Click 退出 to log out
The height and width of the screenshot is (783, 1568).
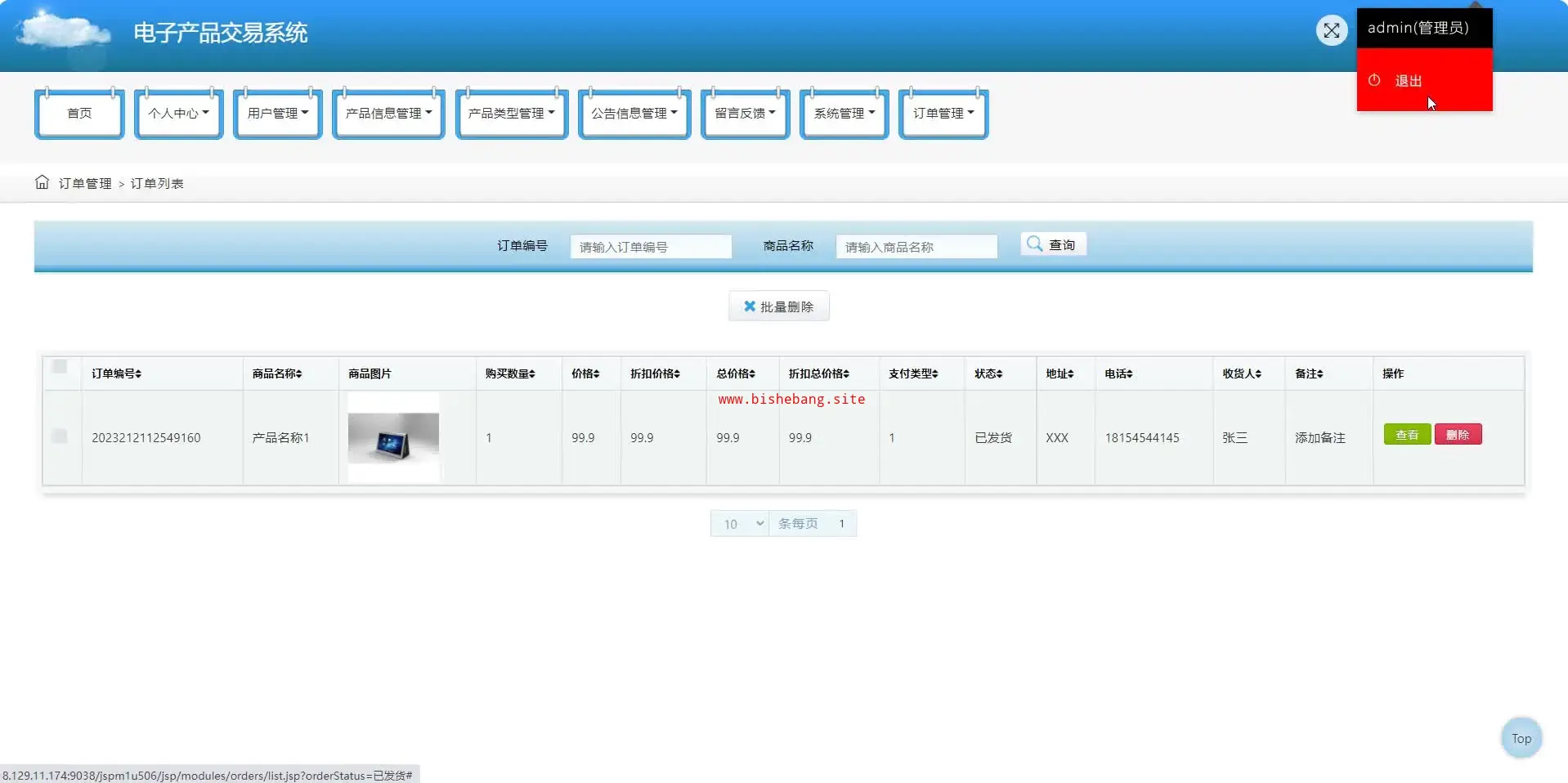point(1408,81)
